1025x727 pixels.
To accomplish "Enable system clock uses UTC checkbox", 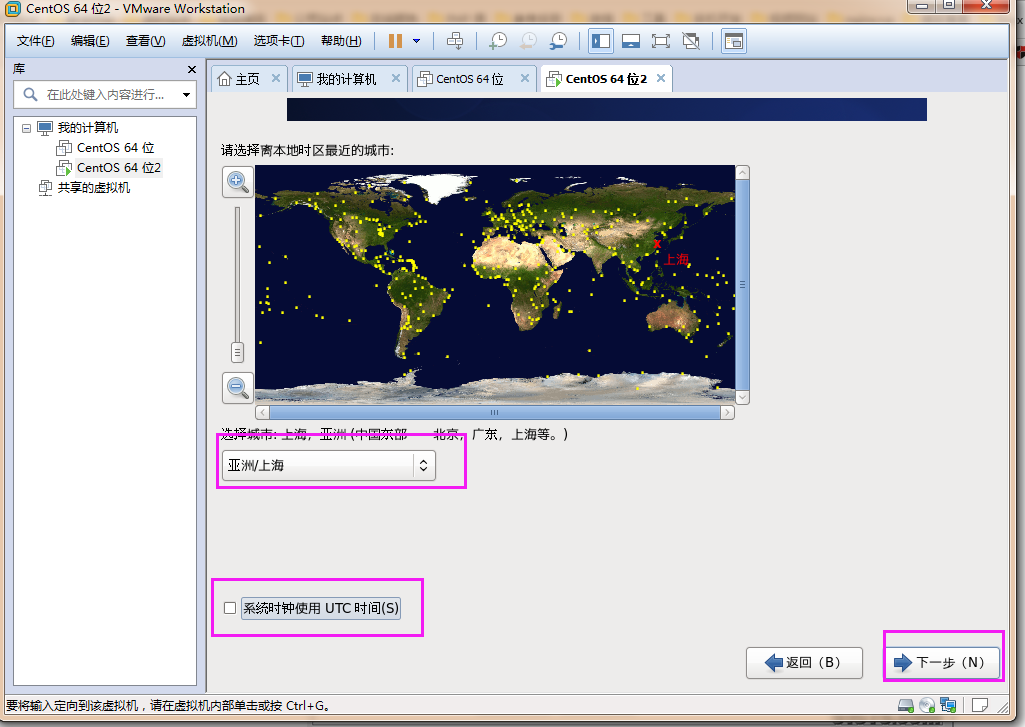I will pos(231,608).
